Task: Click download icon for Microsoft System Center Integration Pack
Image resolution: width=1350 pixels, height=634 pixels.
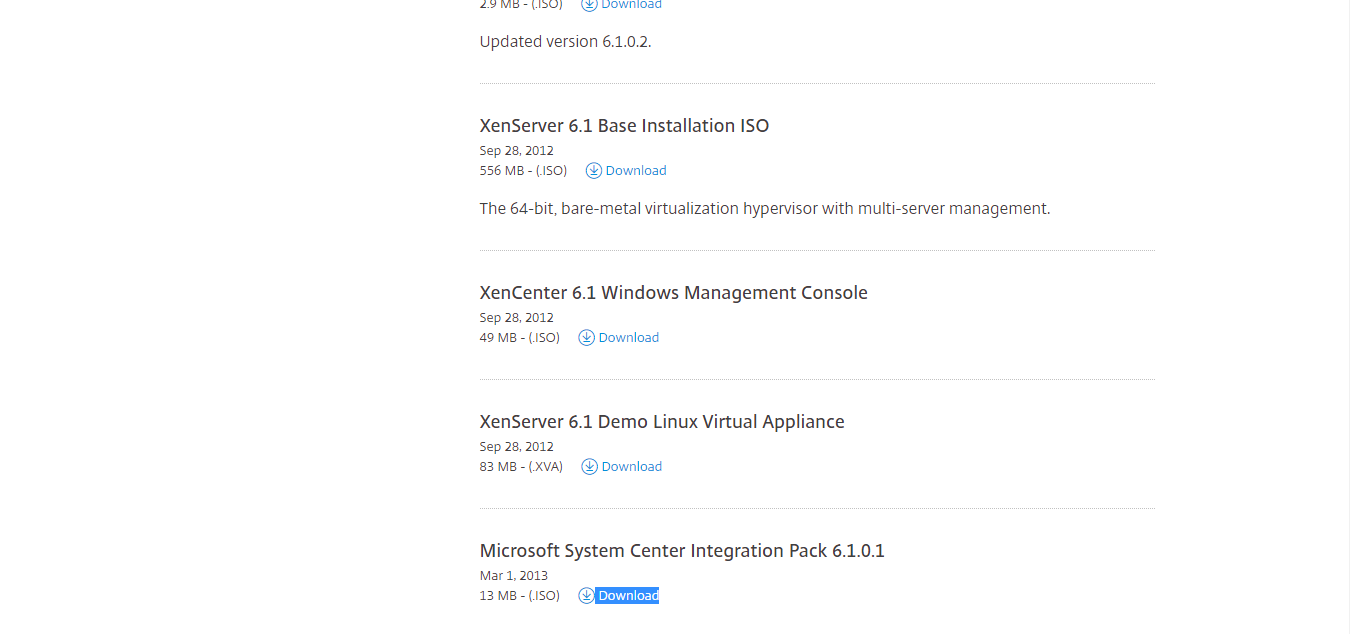Action: 586,595
